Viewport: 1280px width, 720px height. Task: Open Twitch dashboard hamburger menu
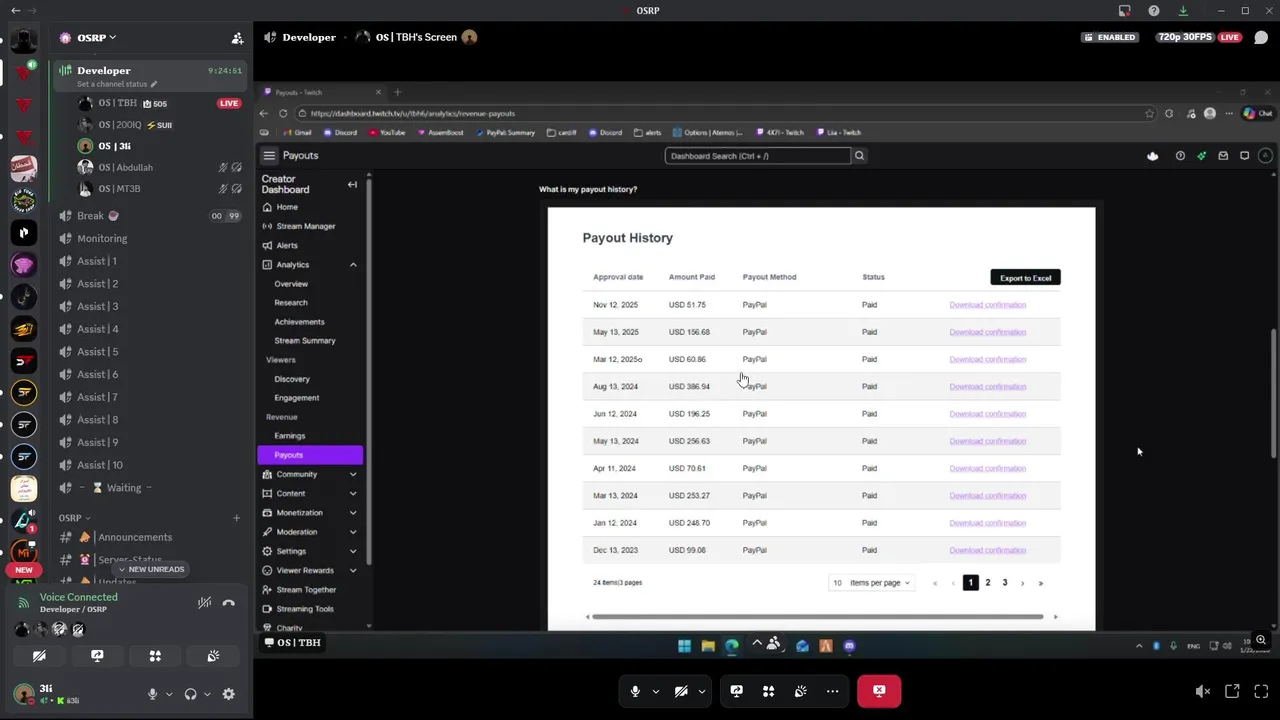click(269, 156)
